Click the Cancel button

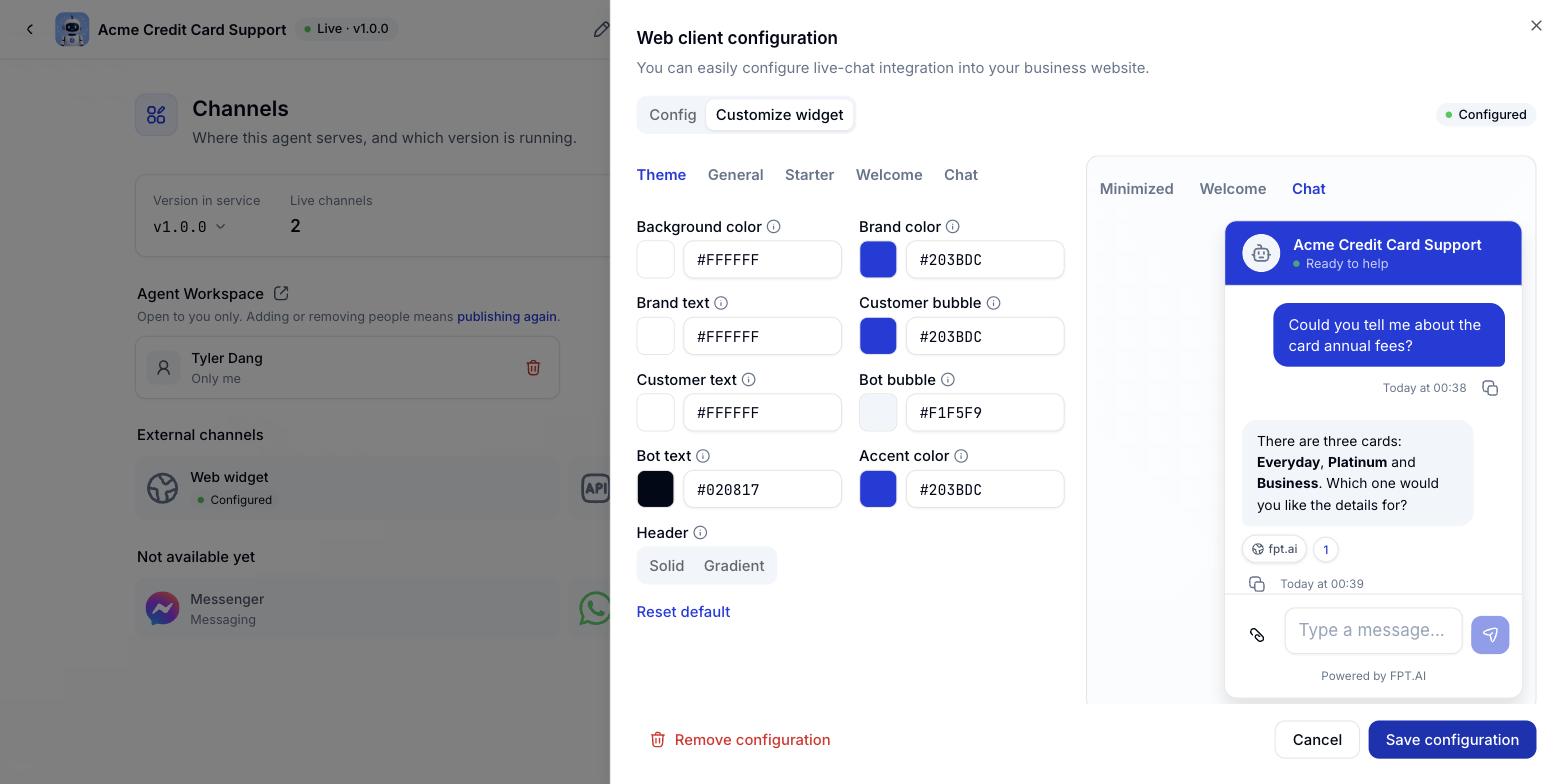1317,740
